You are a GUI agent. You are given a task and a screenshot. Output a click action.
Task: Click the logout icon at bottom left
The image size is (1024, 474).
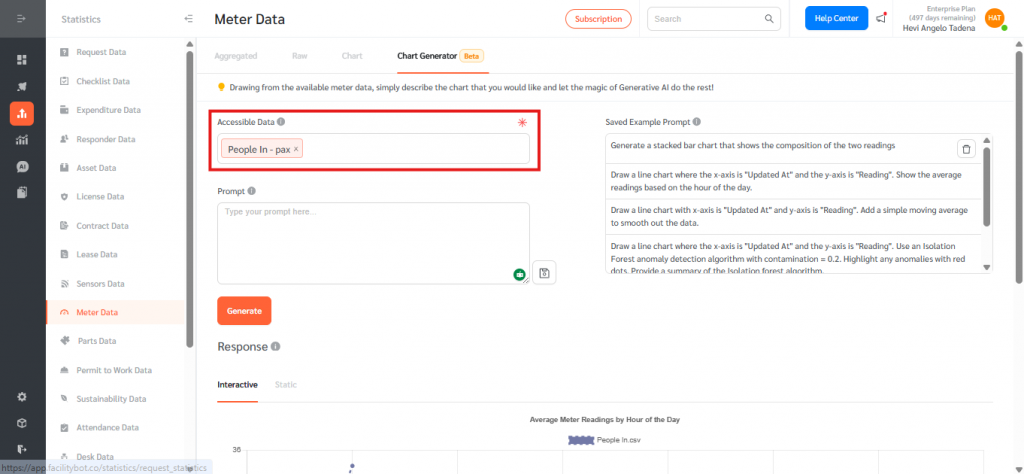coord(22,449)
